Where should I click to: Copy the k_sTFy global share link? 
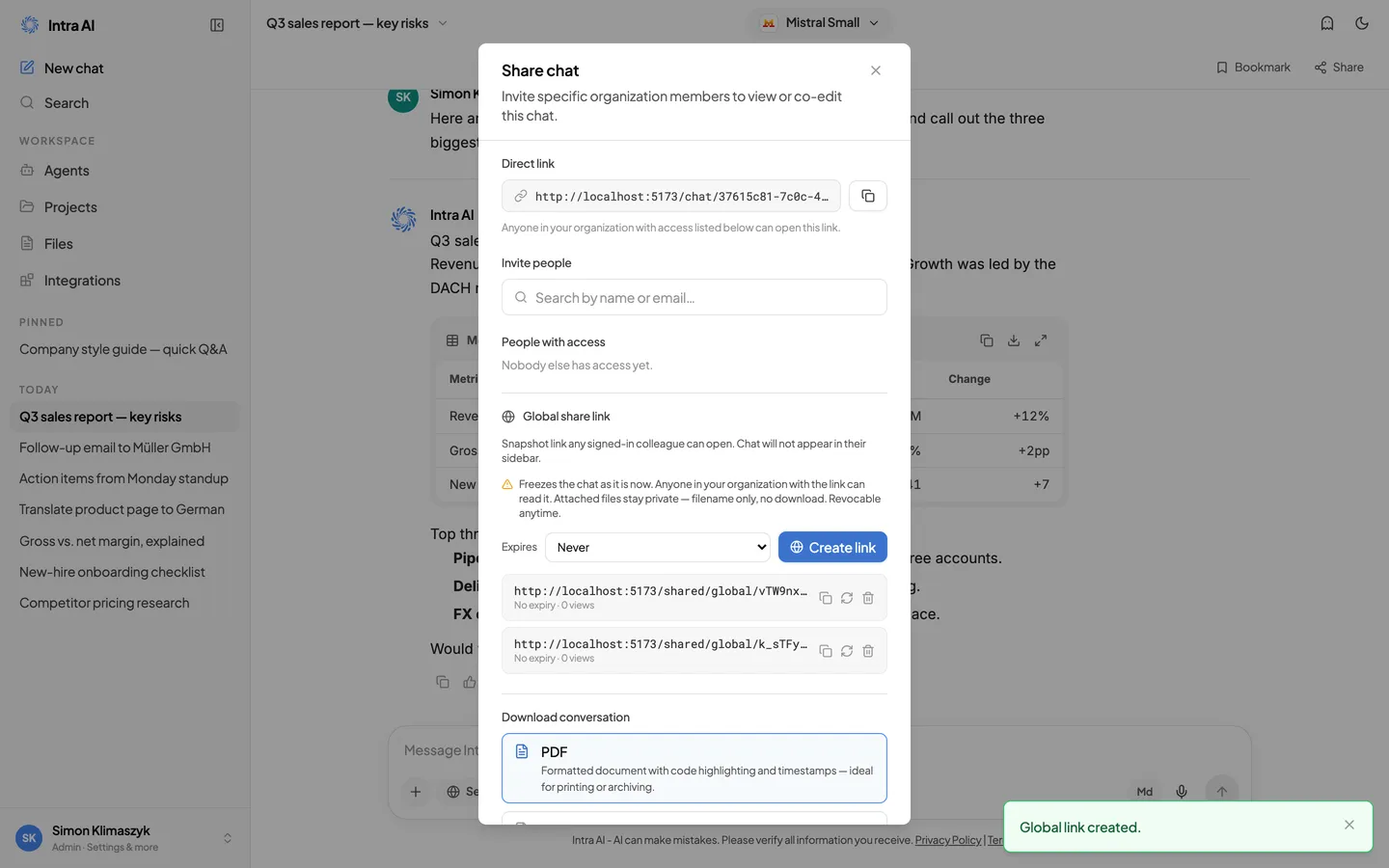point(826,651)
